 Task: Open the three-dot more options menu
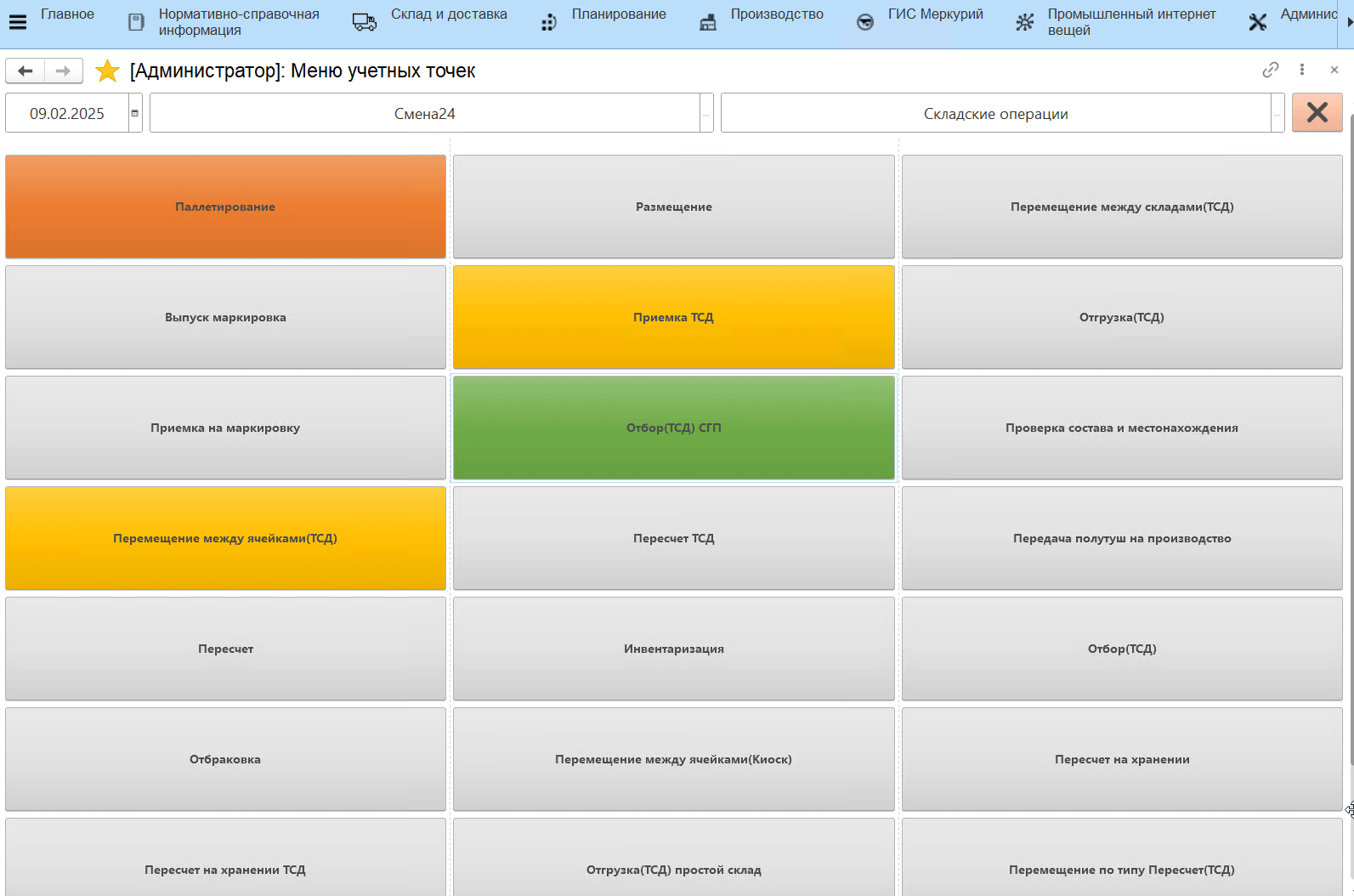tap(1301, 70)
